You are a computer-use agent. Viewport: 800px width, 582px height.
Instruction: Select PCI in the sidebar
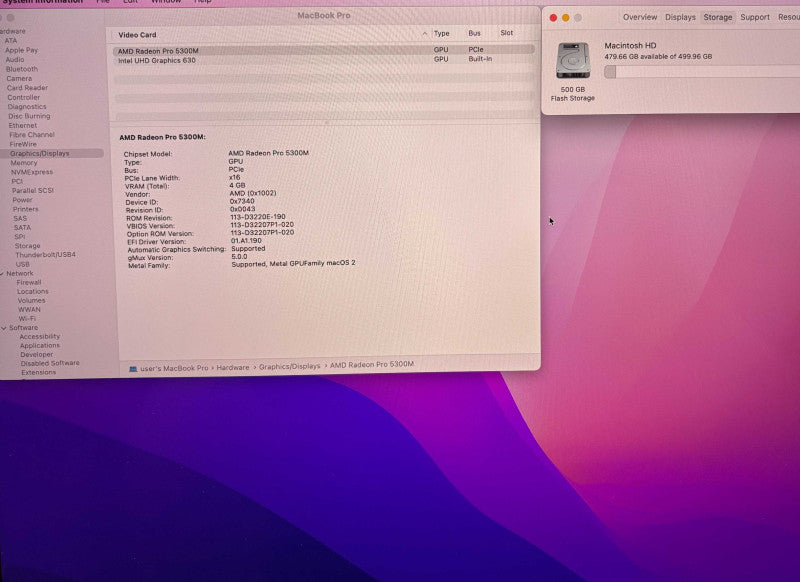pos(17,181)
